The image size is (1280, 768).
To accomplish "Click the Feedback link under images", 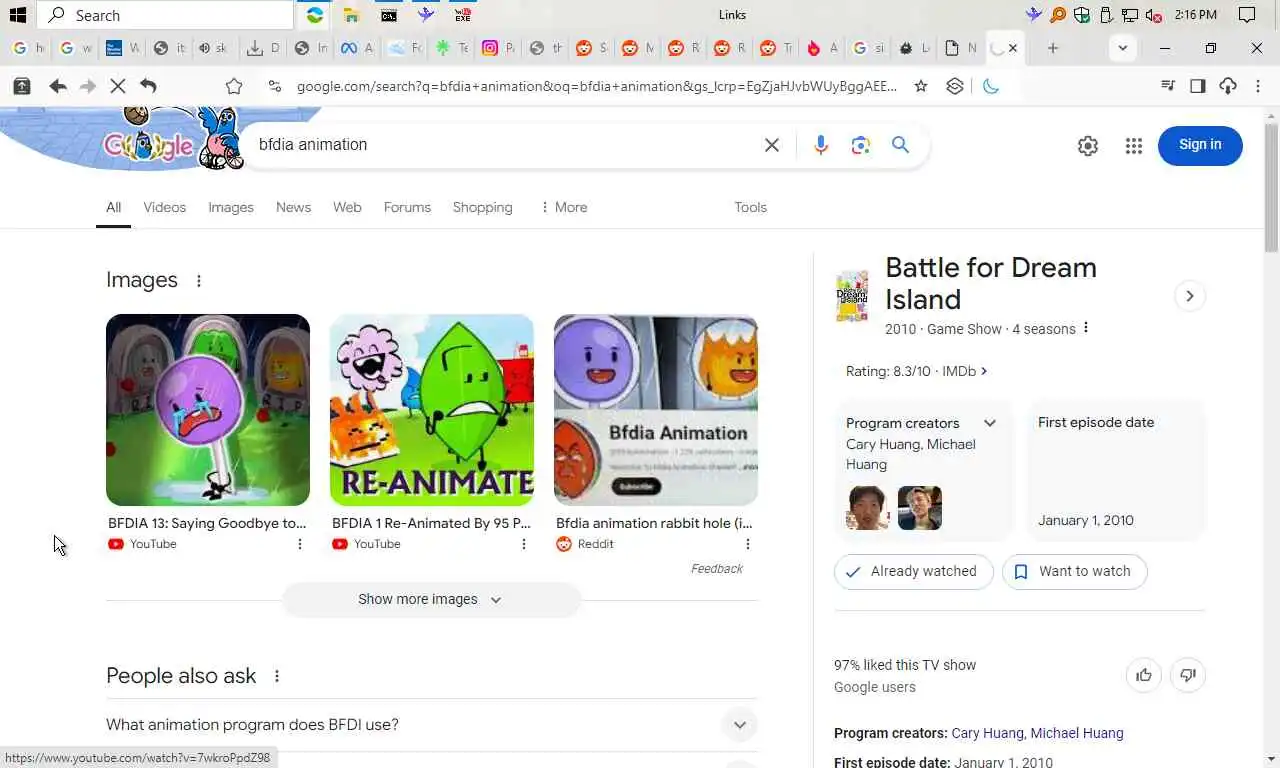I will click(x=717, y=569).
